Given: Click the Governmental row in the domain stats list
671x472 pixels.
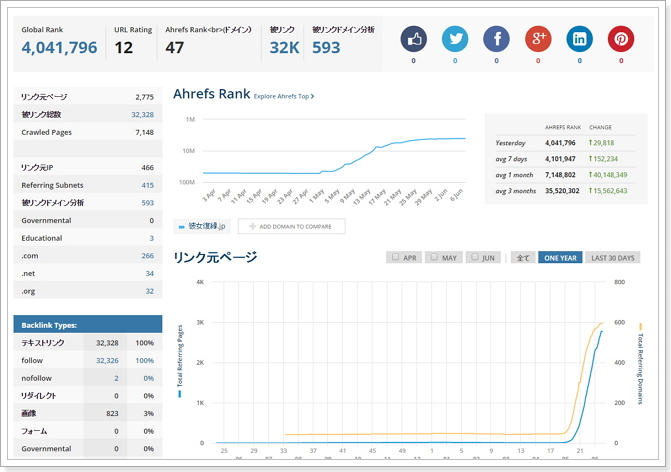Looking at the screenshot, I should [x=88, y=220].
